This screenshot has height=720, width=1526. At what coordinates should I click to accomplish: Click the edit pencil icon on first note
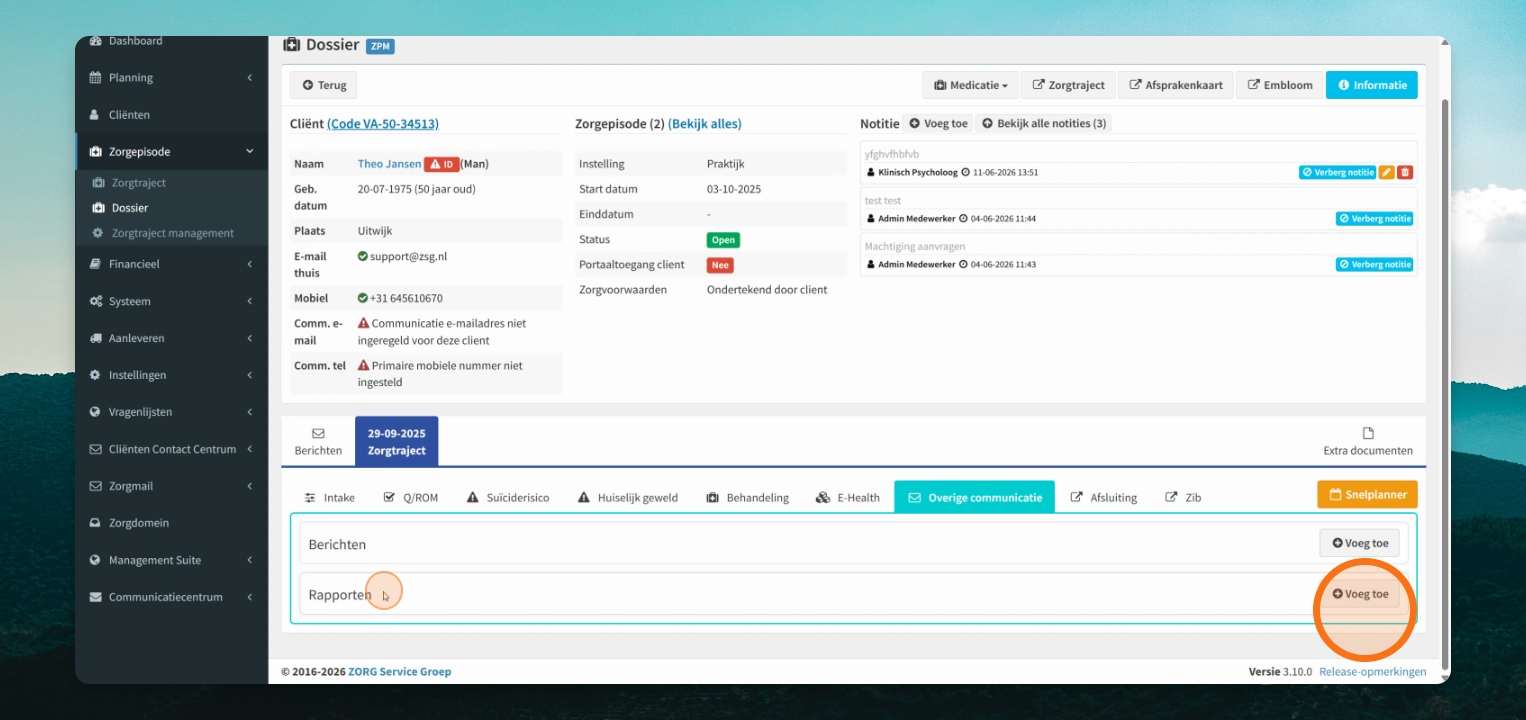coord(1387,172)
